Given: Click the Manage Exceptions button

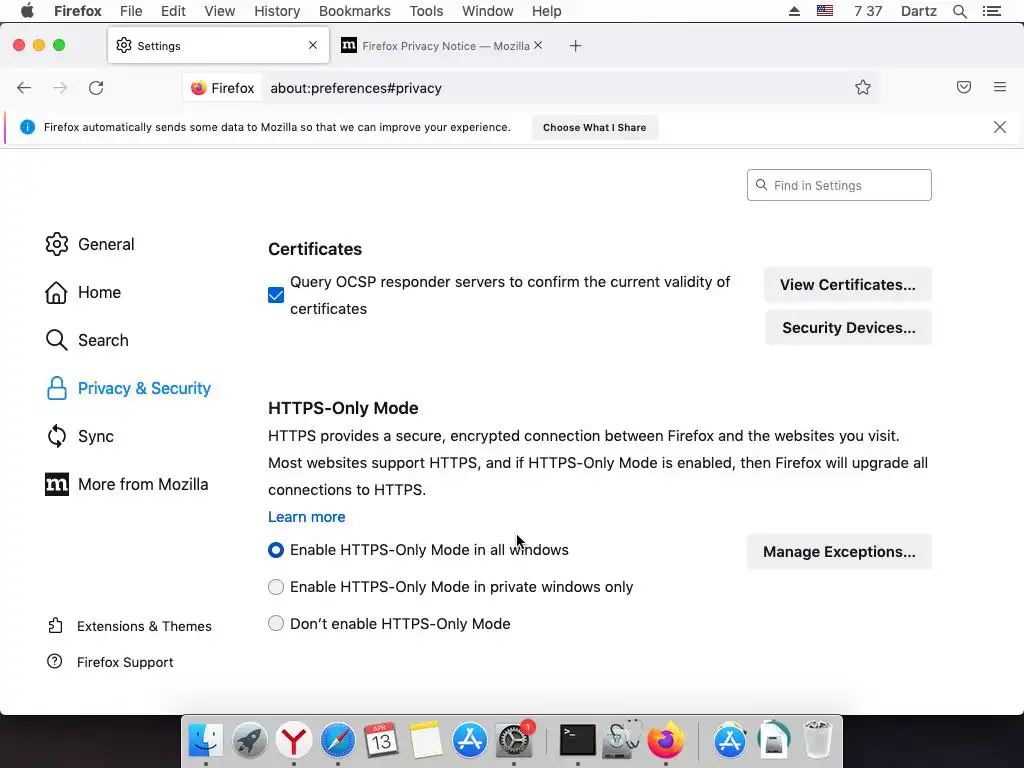Looking at the screenshot, I should point(839,552).
